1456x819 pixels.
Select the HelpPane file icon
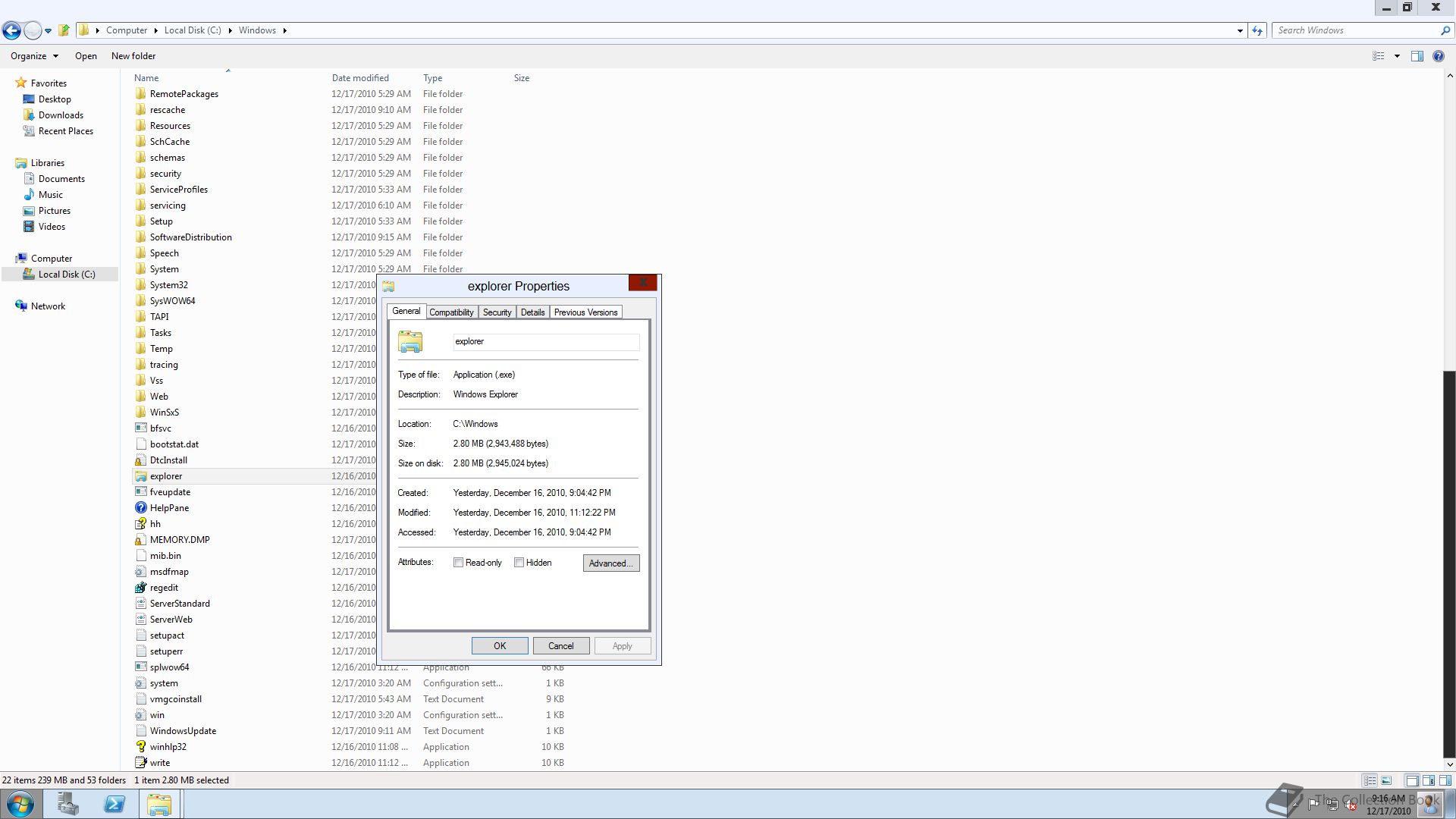point(140,508)
